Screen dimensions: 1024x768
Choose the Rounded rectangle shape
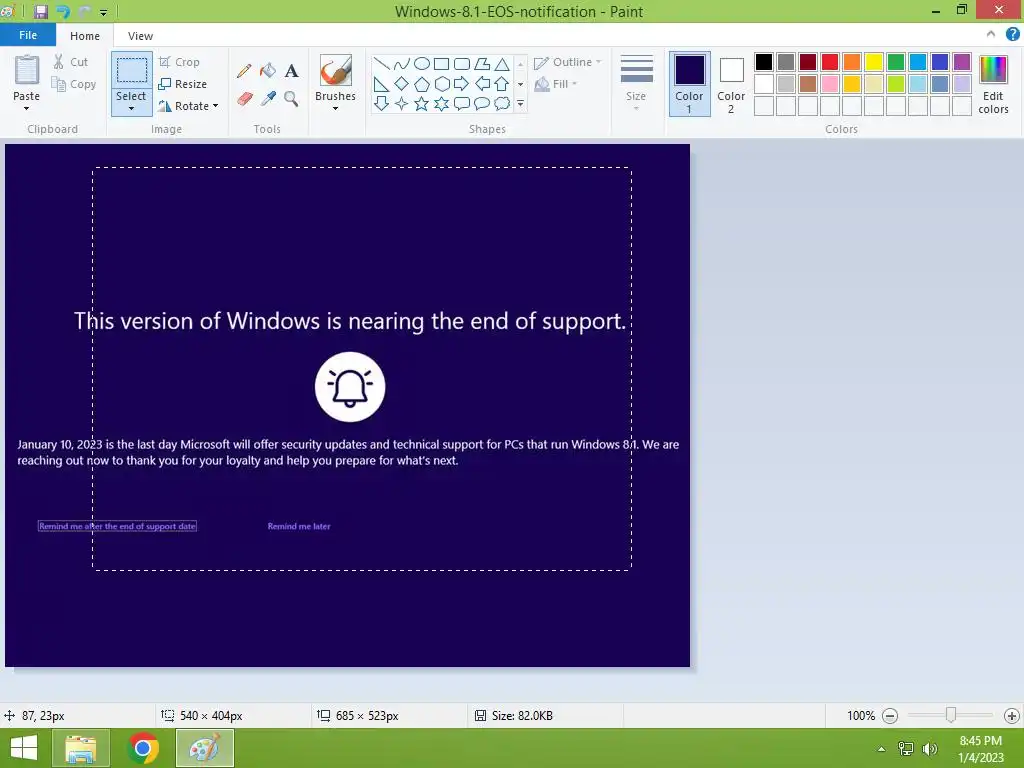point(462,63)
